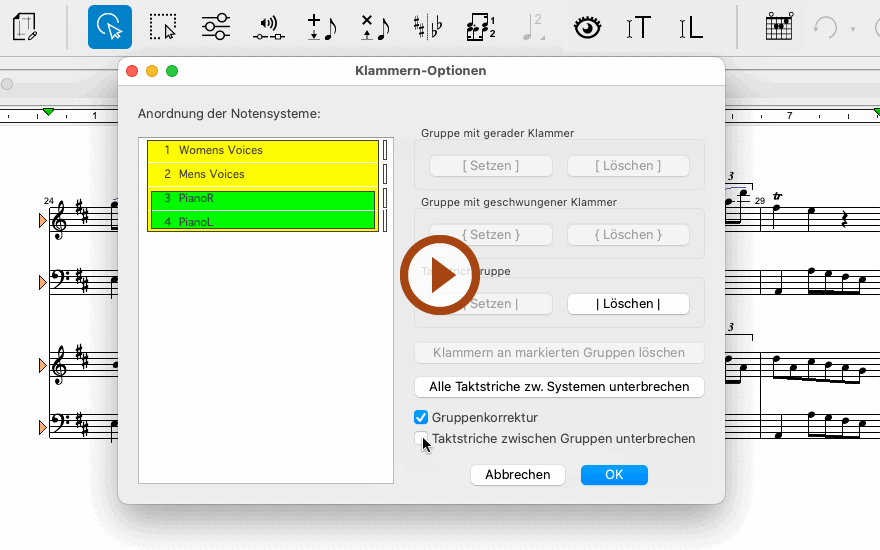Click Alle Taktstriche zw. Systemen unterbrechen
The image size is (880, 550).
[559, 386]
